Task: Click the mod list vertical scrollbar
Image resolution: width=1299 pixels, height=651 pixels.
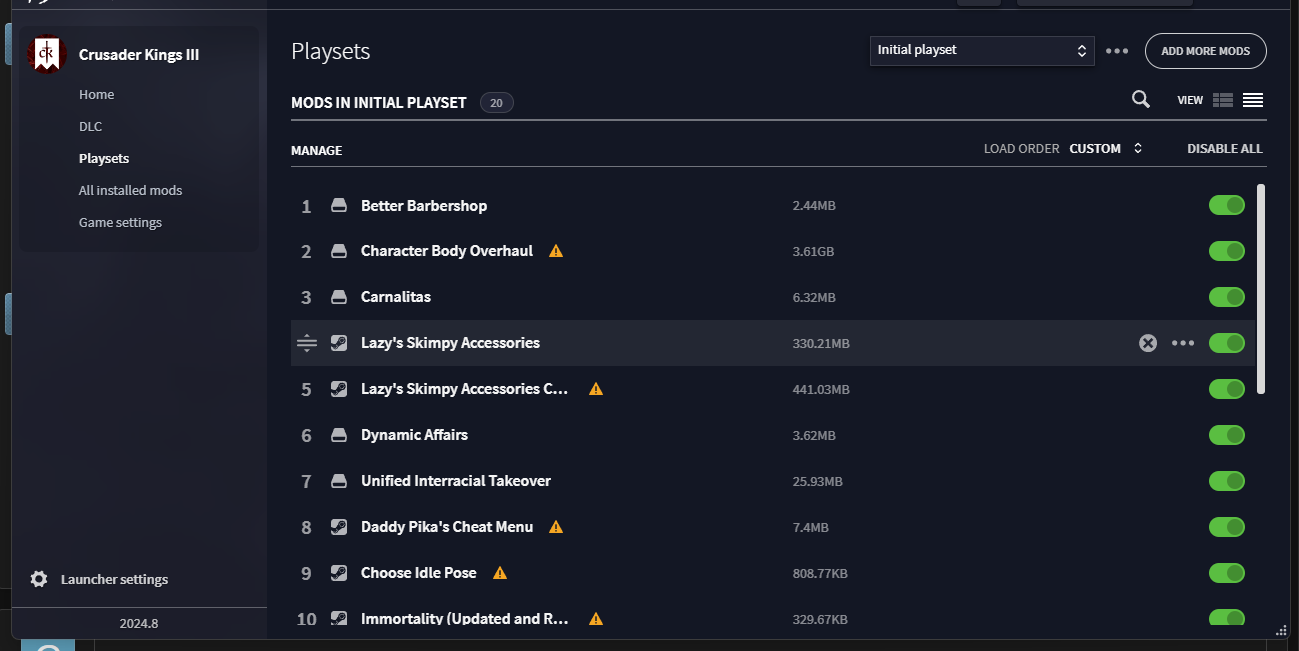Action: [1261, 288]
